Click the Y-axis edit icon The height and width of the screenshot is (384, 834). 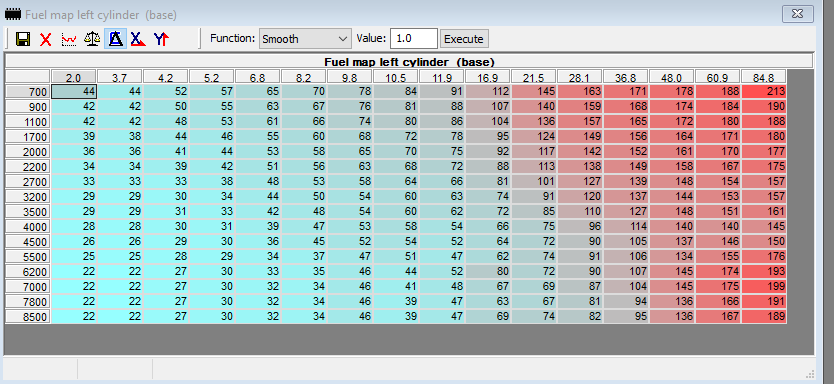(x=161, y=39)
